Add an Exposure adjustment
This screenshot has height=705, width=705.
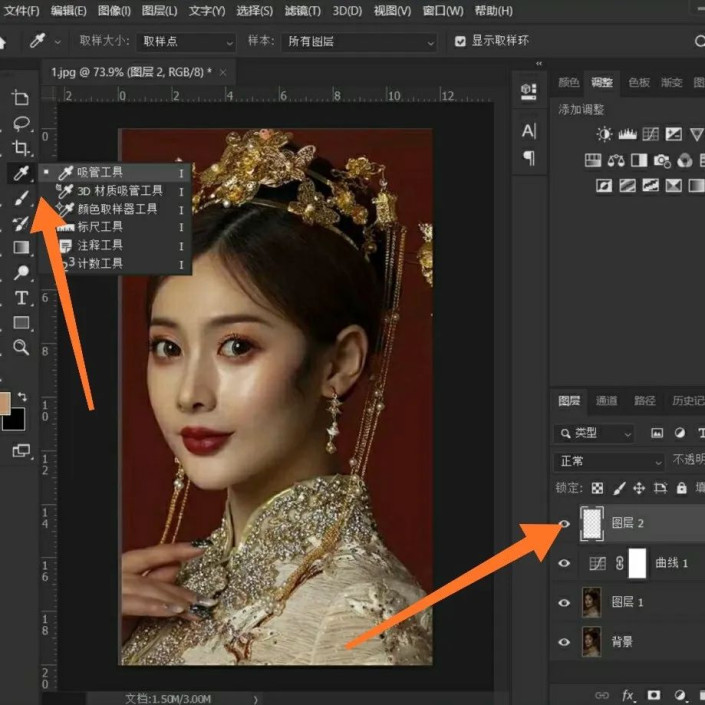(673, 134)
